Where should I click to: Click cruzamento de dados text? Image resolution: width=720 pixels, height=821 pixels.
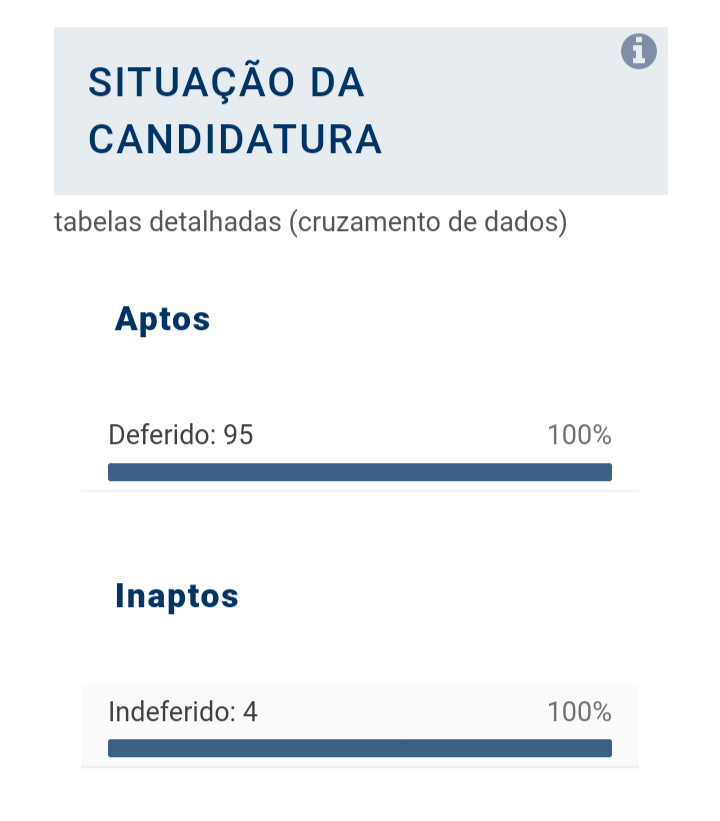point(428,221)
